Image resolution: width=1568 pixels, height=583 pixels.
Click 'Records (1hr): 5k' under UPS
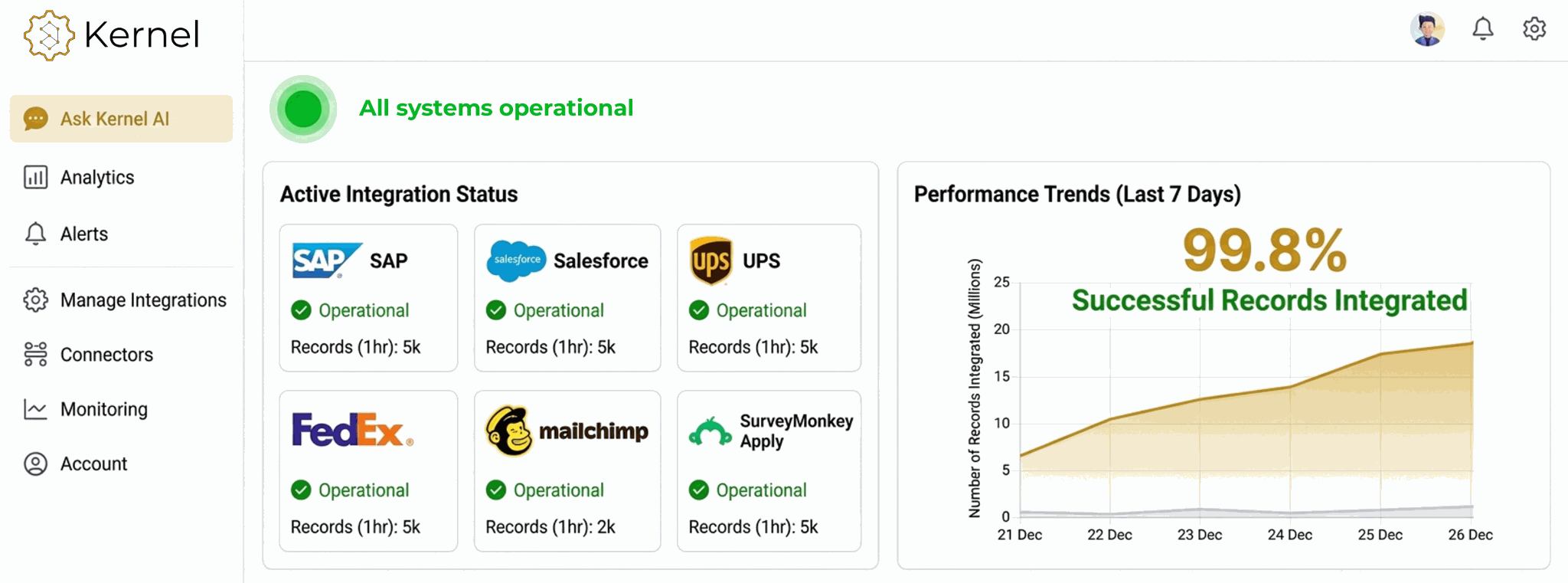point(753,347)
